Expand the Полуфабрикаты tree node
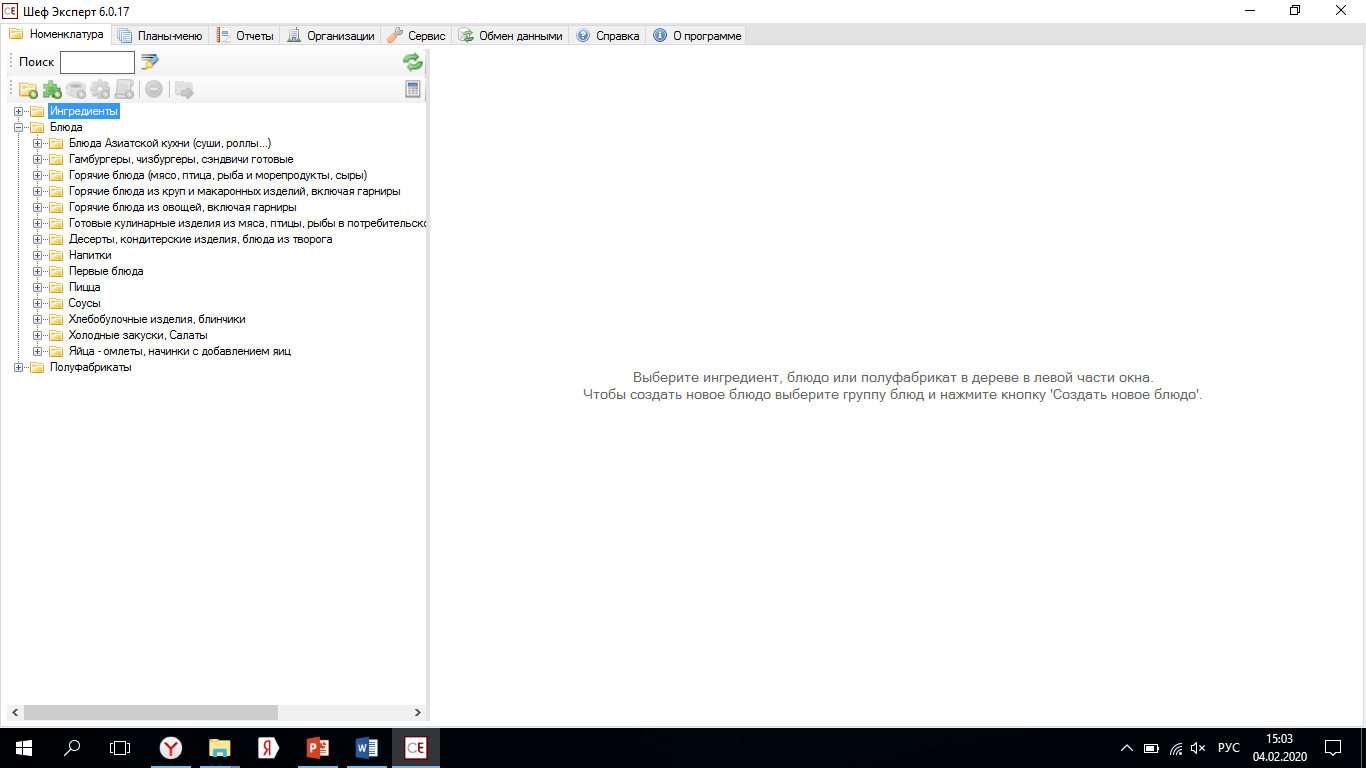1366x768 pixels. click(x=18, y=368)
